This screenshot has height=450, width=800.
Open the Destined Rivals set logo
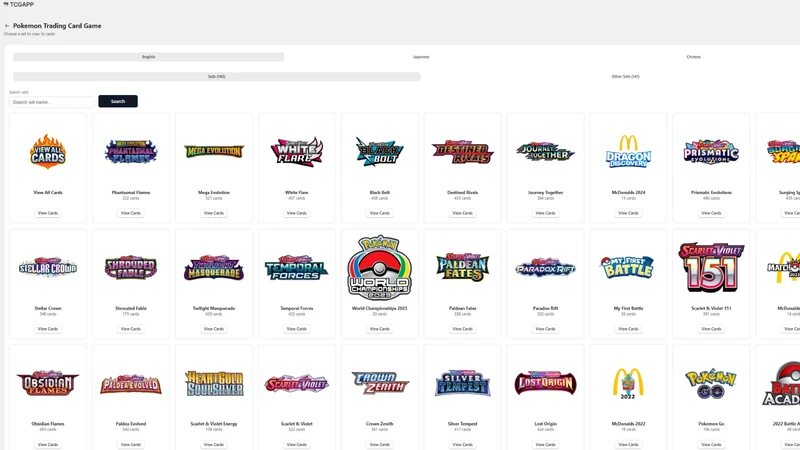click(x=462, y=152)
